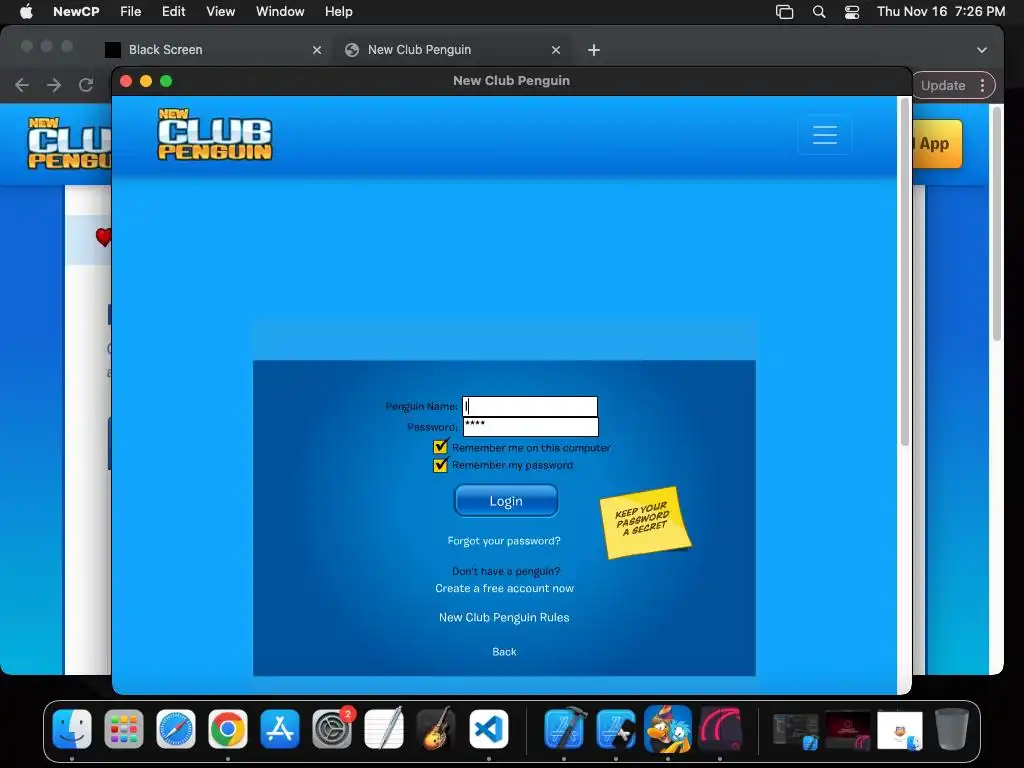This screenshot has width=1024, height=768.
Task: Click the Club Penguin logo in background browser
Action: click(x=69, y=143)
